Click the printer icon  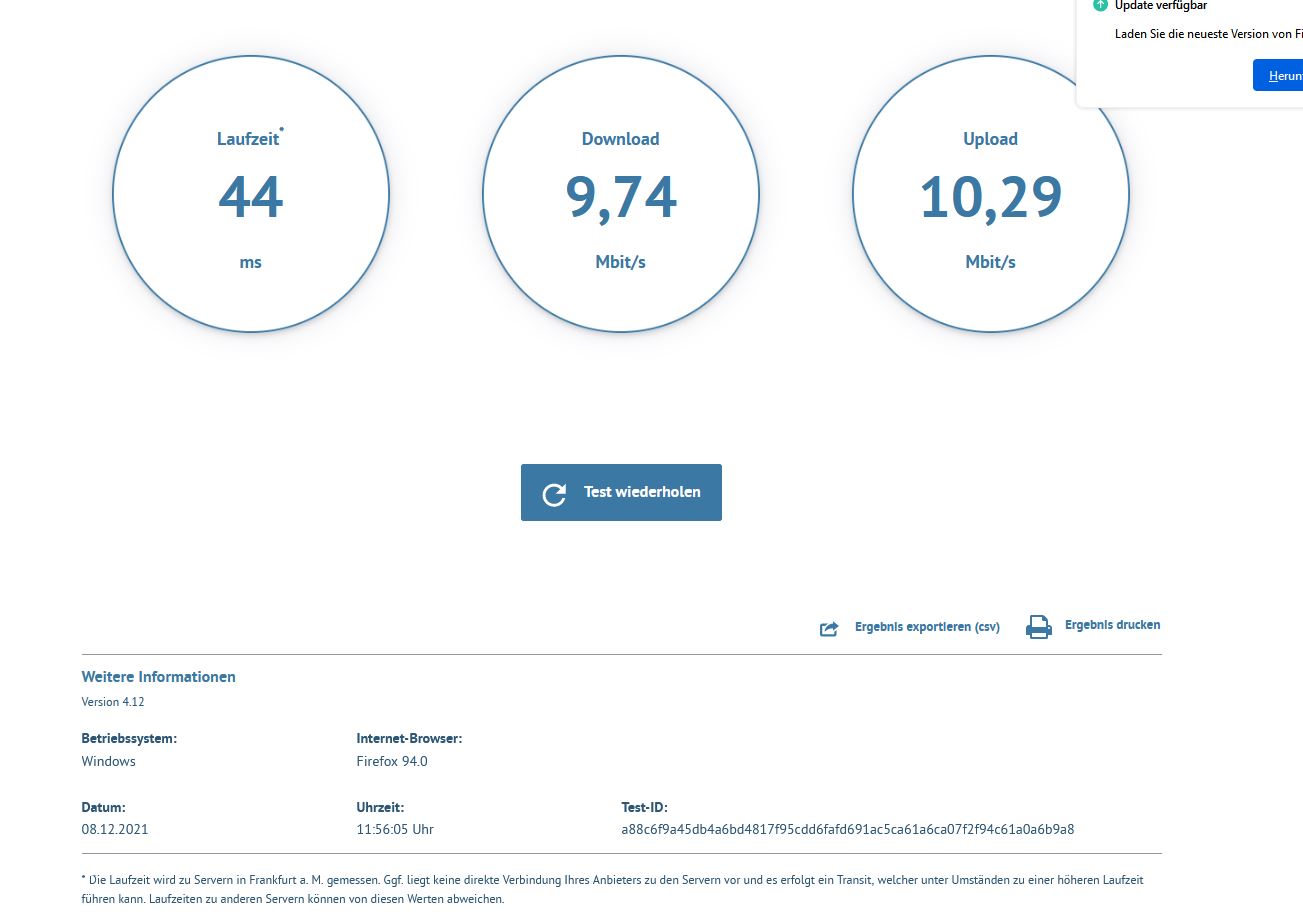point(1039,627)
